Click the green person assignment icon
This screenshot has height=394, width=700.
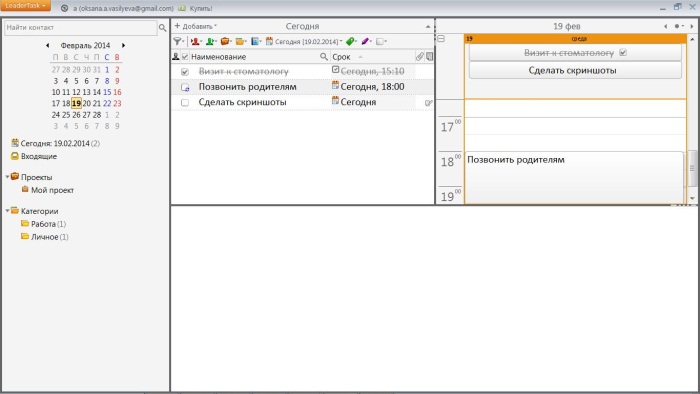pos(211,41)
